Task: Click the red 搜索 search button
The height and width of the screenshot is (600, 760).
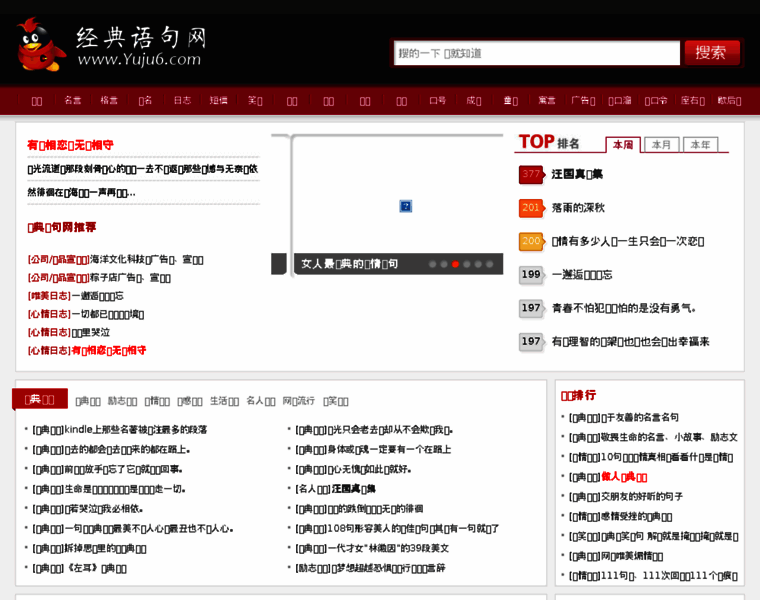Action: [x=711, y=53]
